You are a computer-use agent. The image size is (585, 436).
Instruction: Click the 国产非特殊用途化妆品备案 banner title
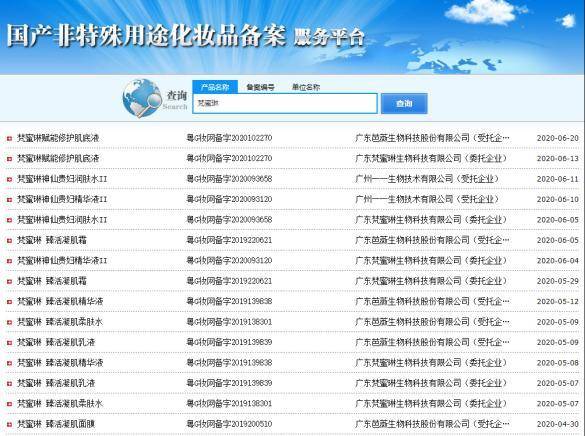point(146,36)
